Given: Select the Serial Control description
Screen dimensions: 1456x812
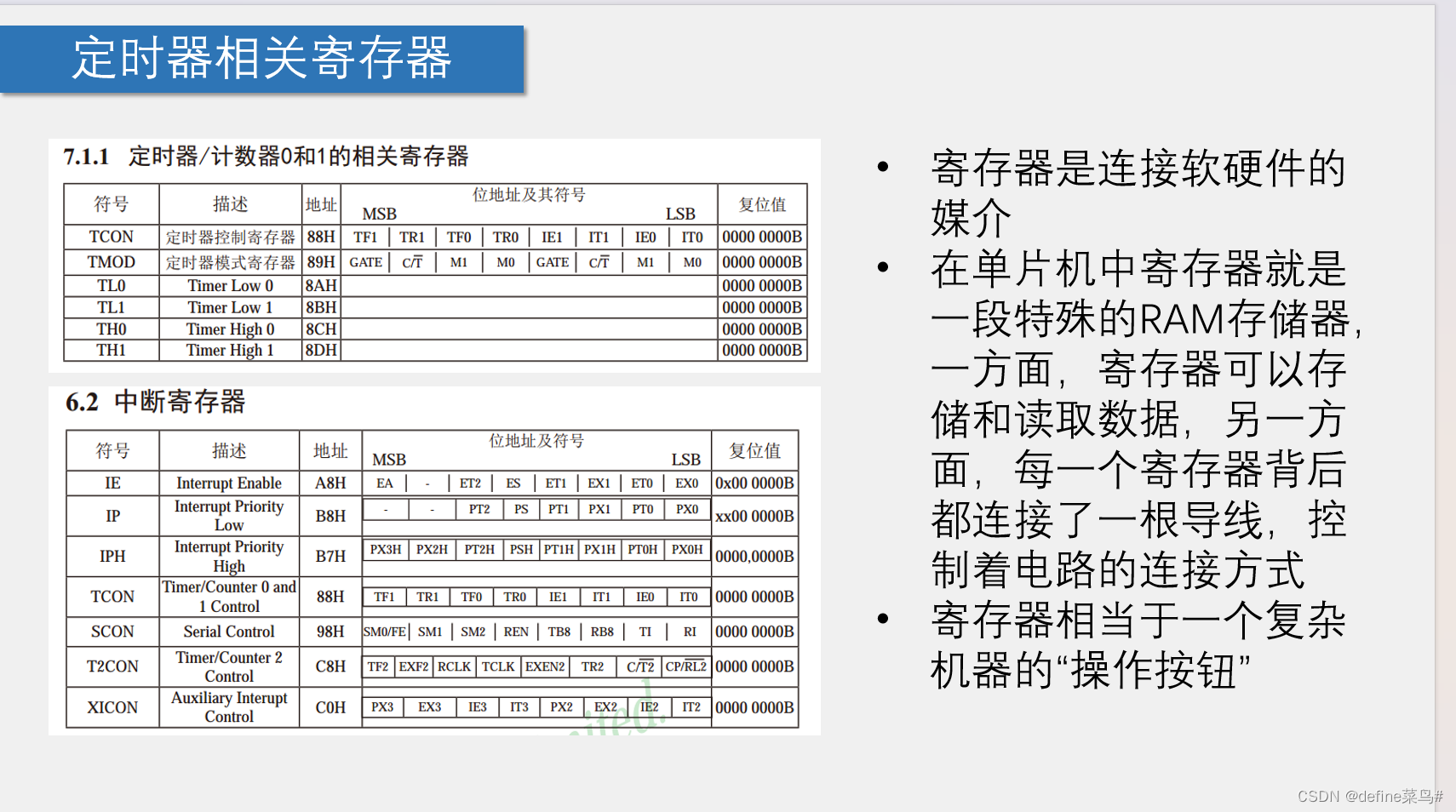Looking at the screenshot, I should click(229, 632).
